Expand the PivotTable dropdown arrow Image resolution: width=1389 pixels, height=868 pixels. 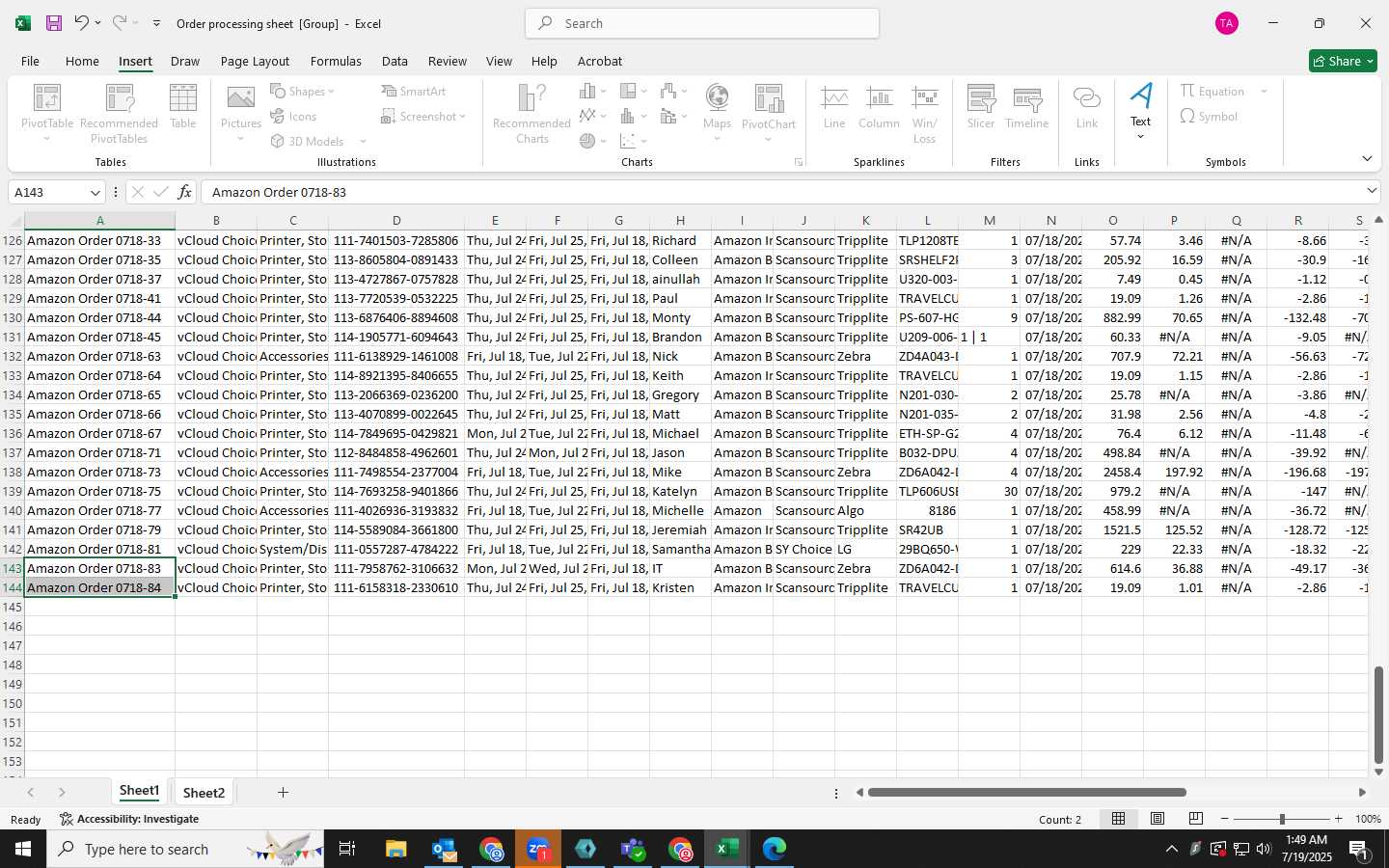46,140
